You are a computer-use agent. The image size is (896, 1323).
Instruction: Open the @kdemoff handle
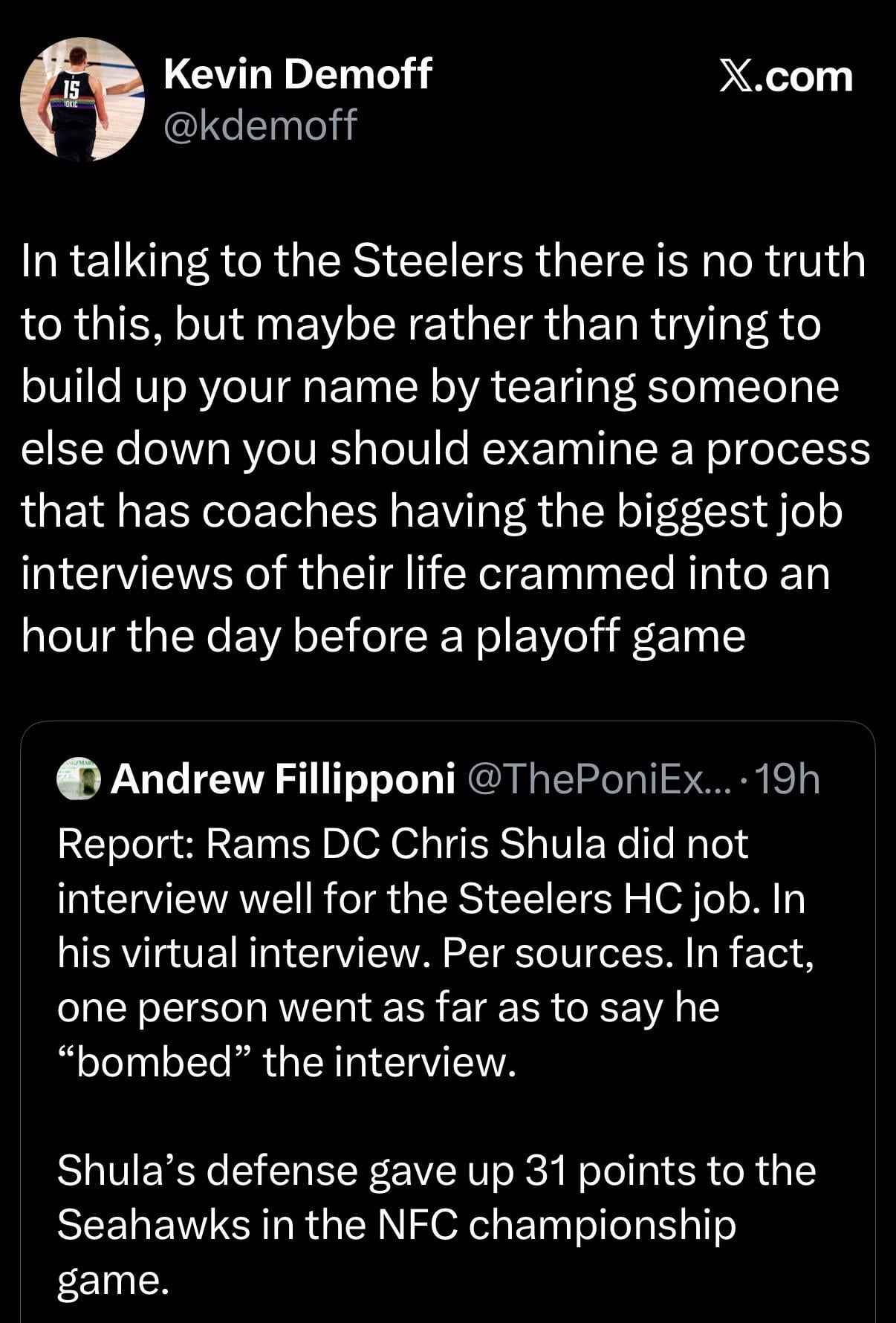260,124
